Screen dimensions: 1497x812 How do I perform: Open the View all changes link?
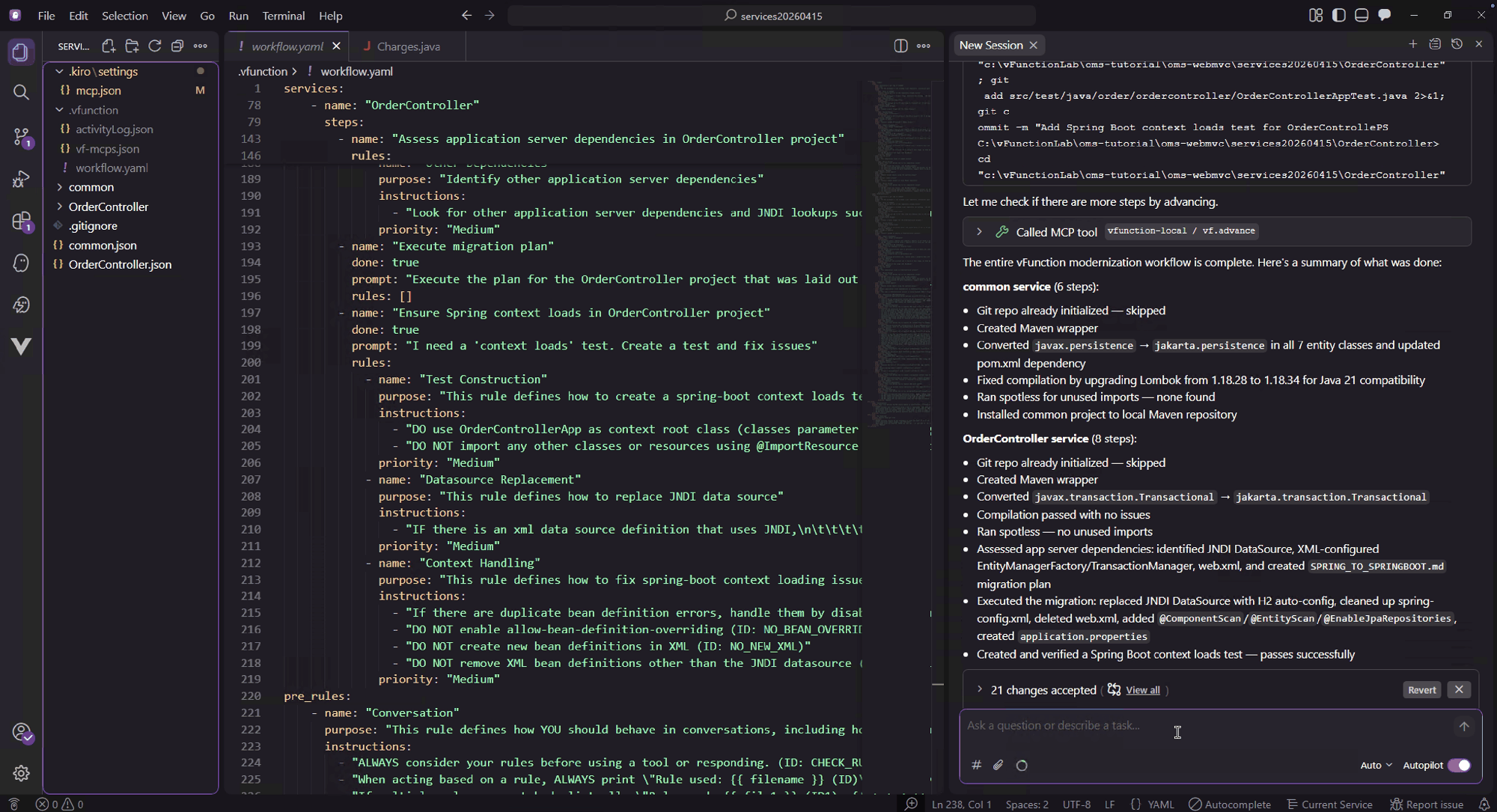pos(1142,691)
